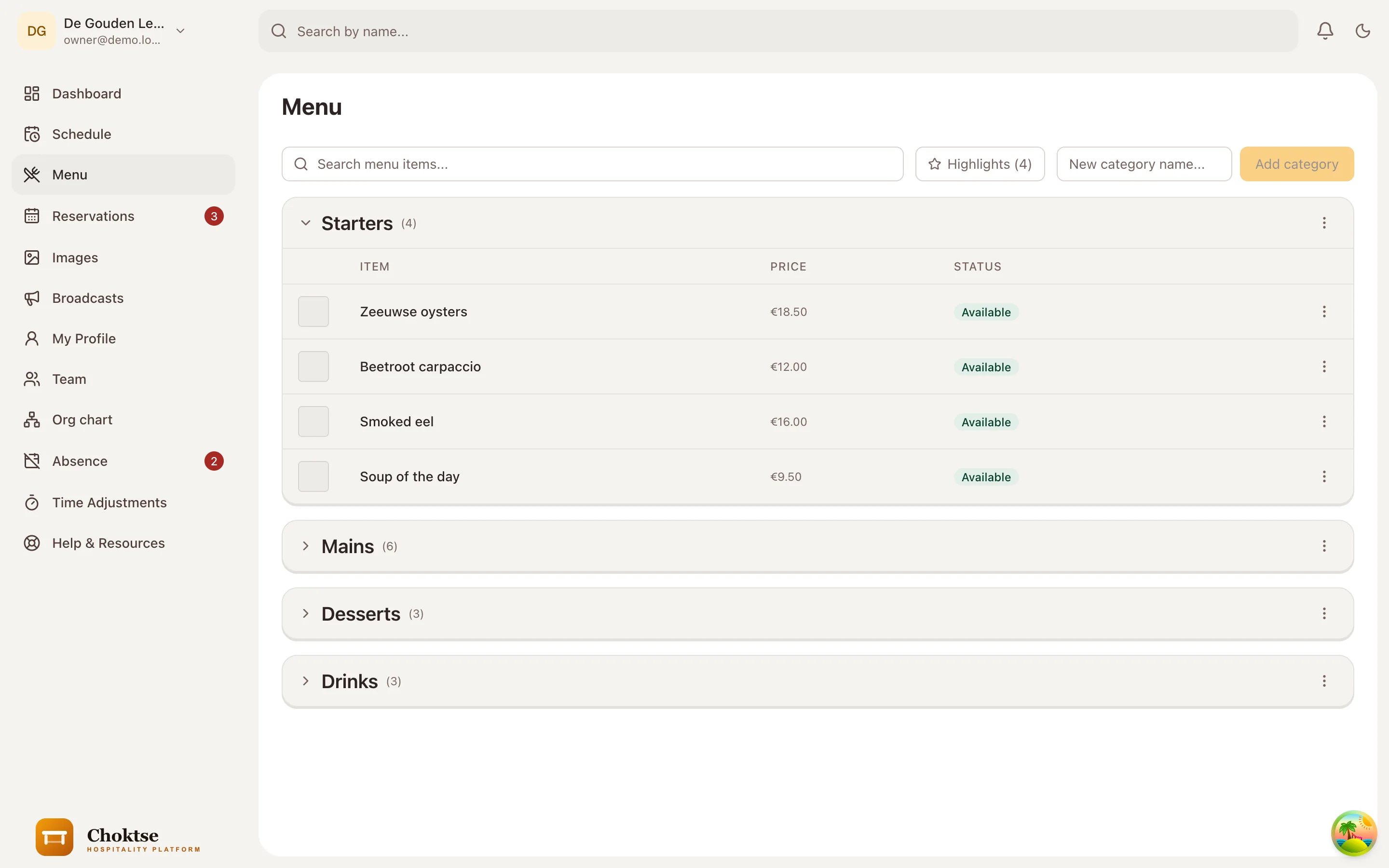Click the Team people icon

click(32, 379)
